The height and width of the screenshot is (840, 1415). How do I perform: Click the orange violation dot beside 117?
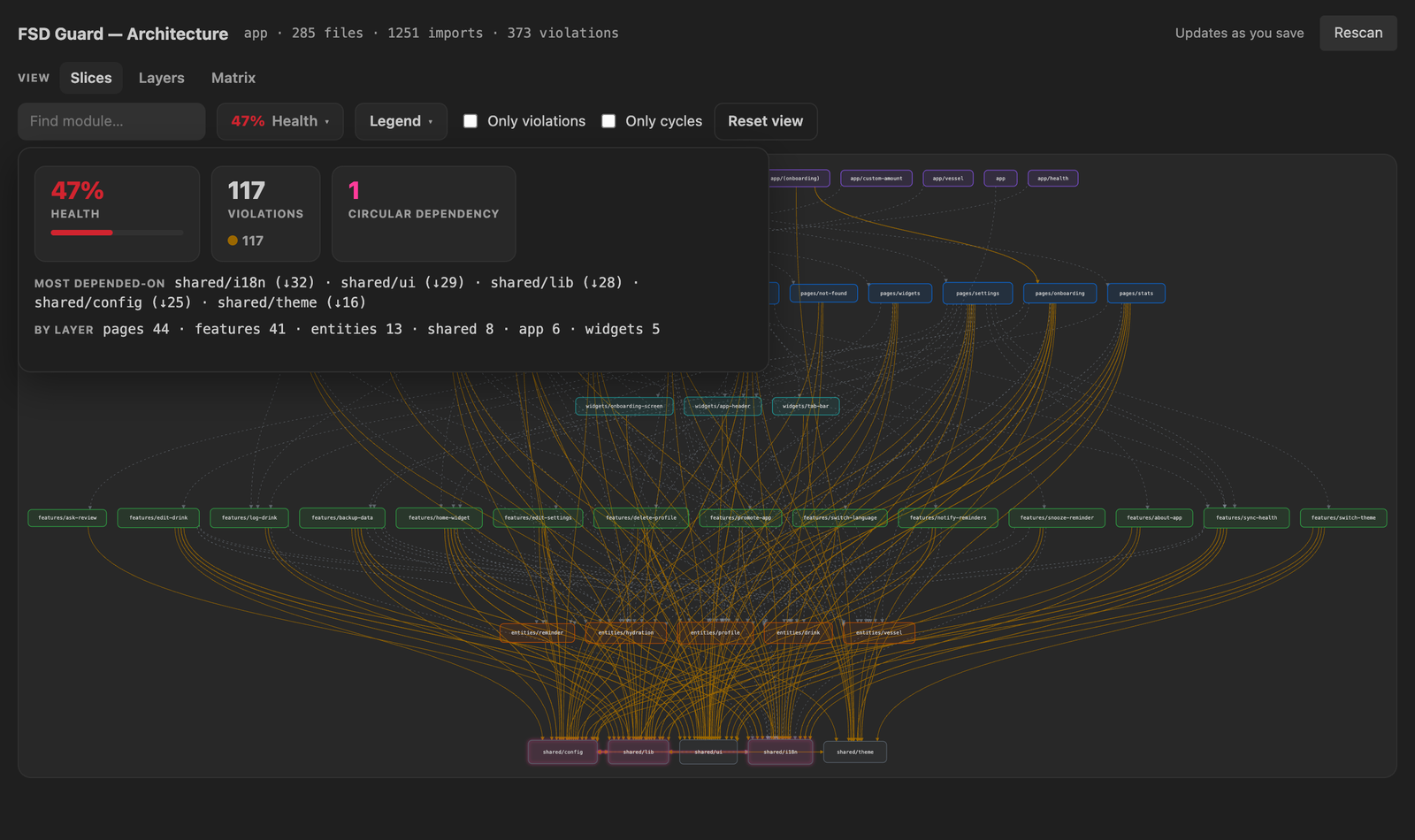click(233, 241)
